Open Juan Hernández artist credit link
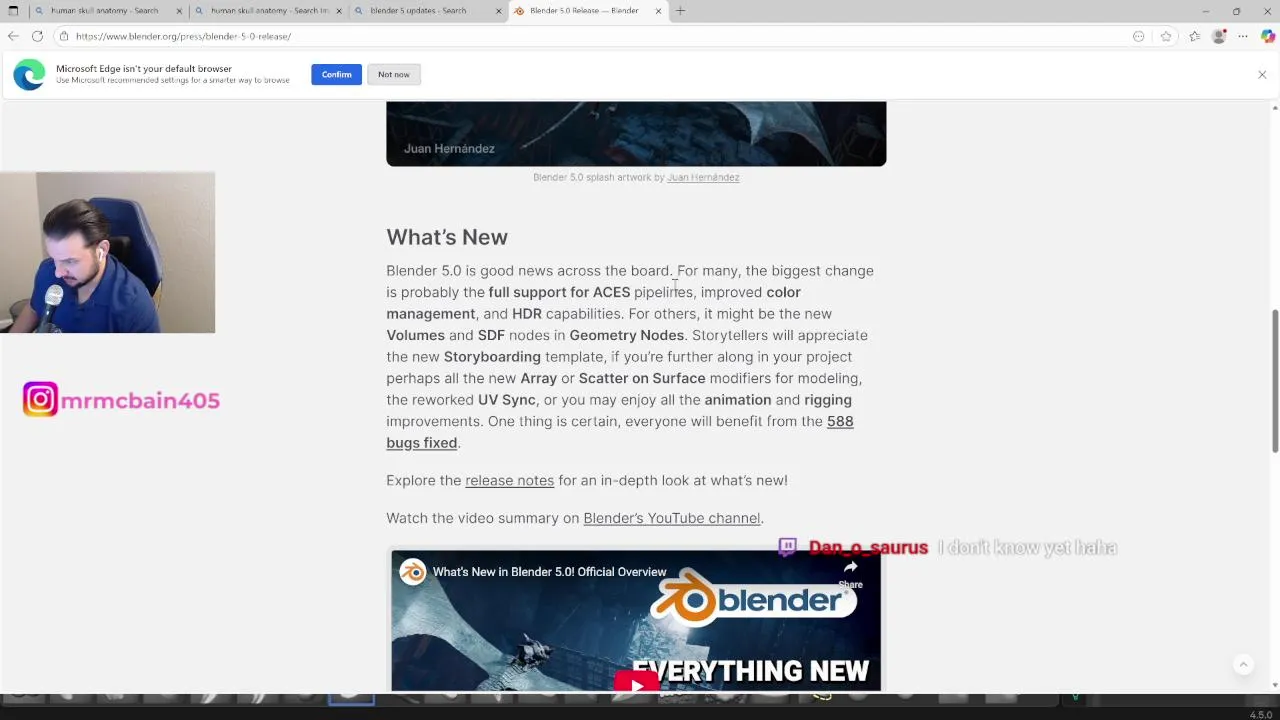The image size is (1280, 720). pos(703,177)
